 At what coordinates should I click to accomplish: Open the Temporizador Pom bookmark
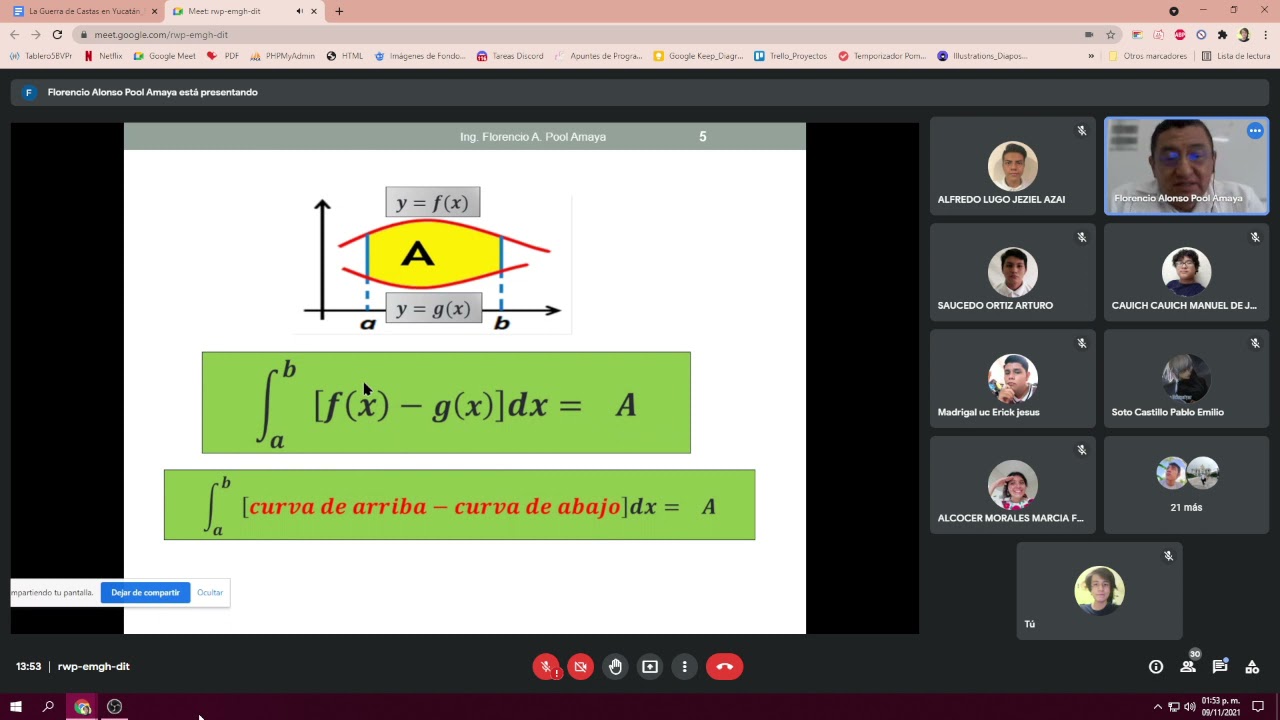point(883,56)
